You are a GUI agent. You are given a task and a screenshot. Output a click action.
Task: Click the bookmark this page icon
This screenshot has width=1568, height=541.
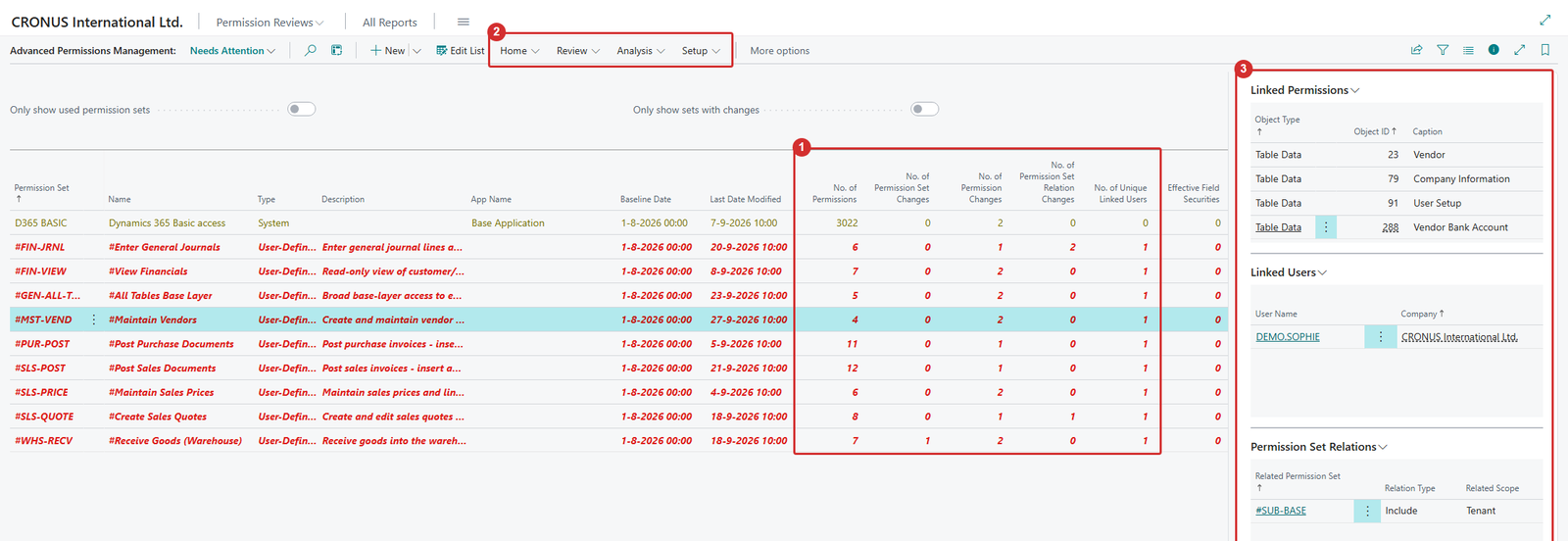coord(1545,50)
